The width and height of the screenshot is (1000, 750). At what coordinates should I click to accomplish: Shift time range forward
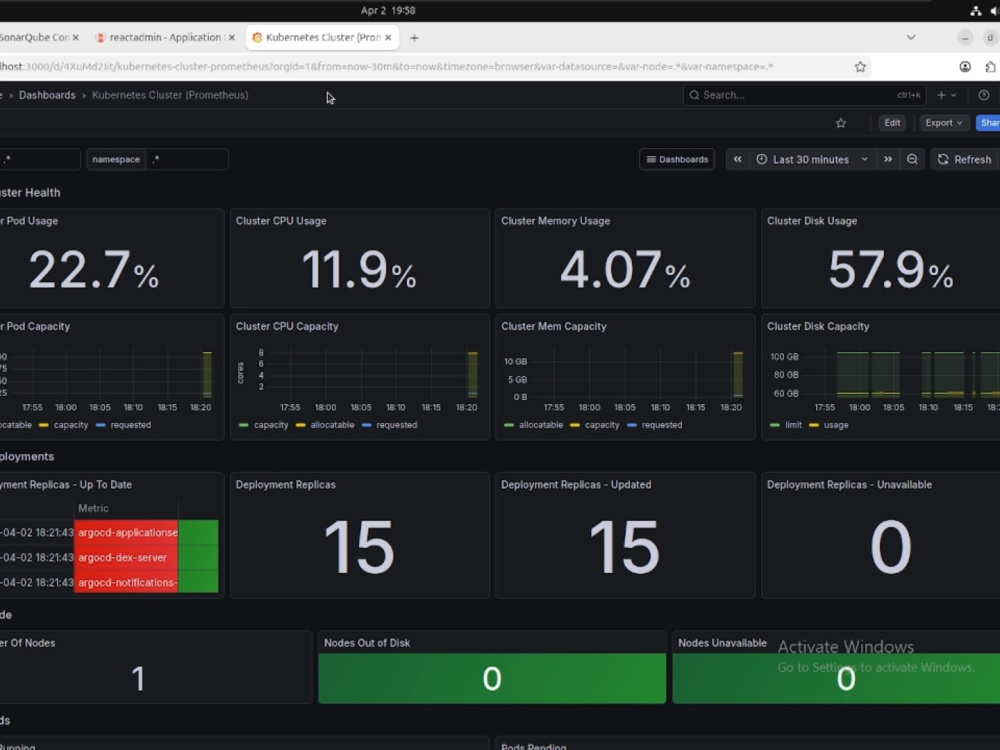click(888, 159)
